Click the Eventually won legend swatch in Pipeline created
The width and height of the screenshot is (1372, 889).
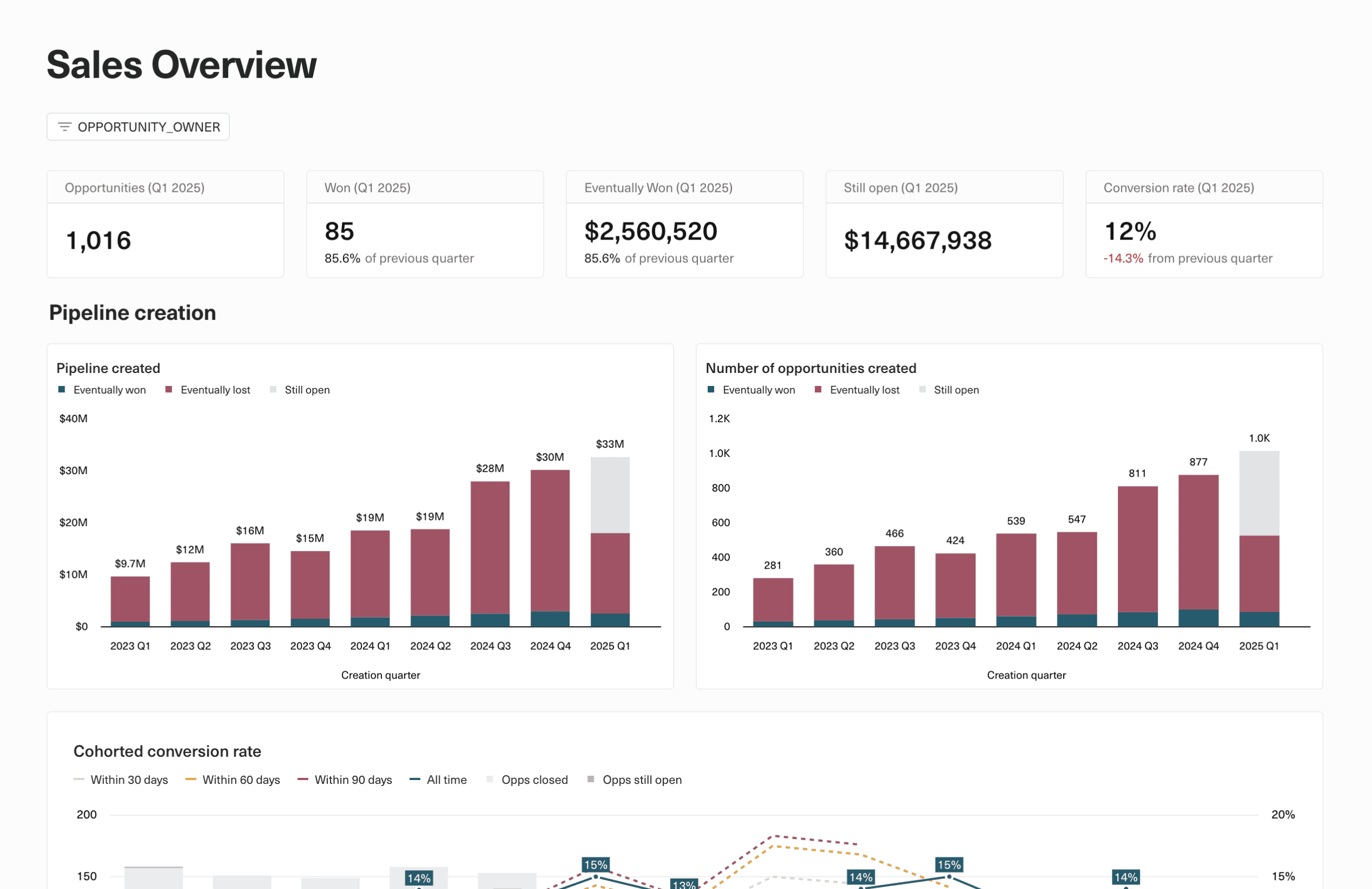point(61,389)
